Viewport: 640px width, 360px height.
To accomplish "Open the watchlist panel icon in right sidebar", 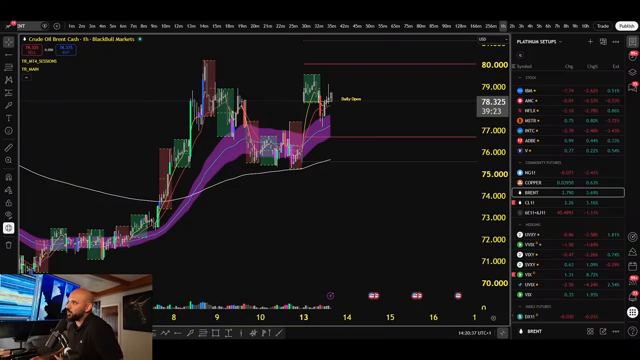I will (632, 42).
